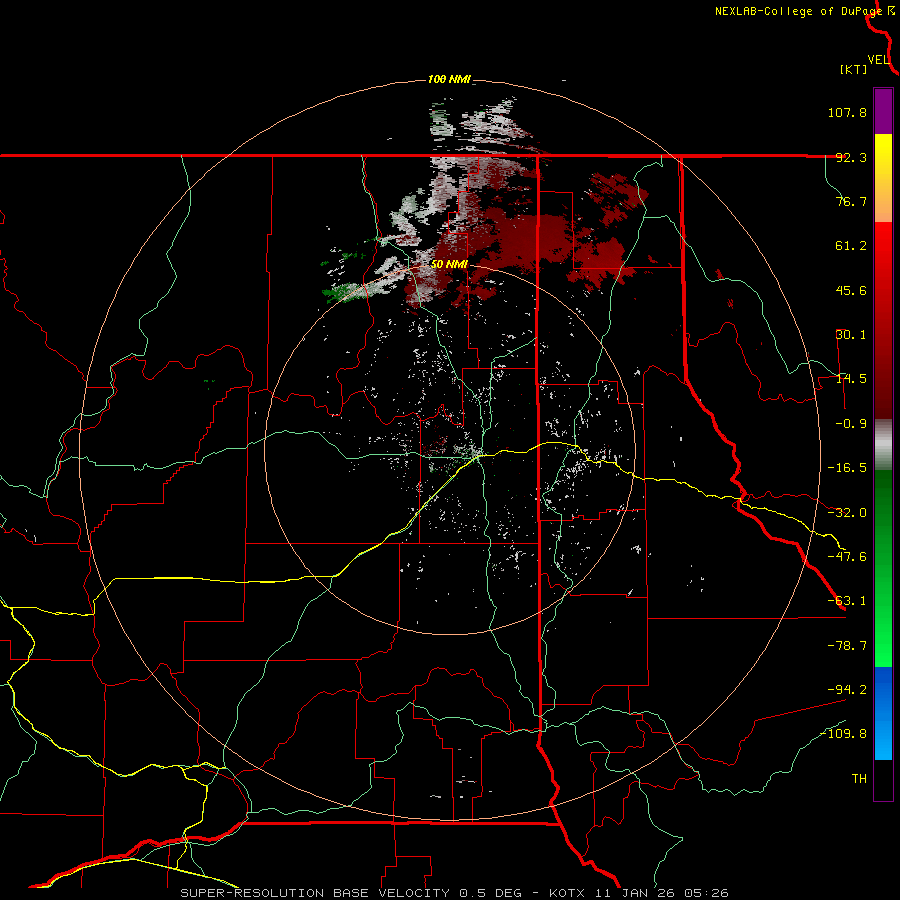Click the VEL label above the color scale
Image resolution: width=900 pixels, height=900 pixels.
pyautogui.click(x=879, y=60)
